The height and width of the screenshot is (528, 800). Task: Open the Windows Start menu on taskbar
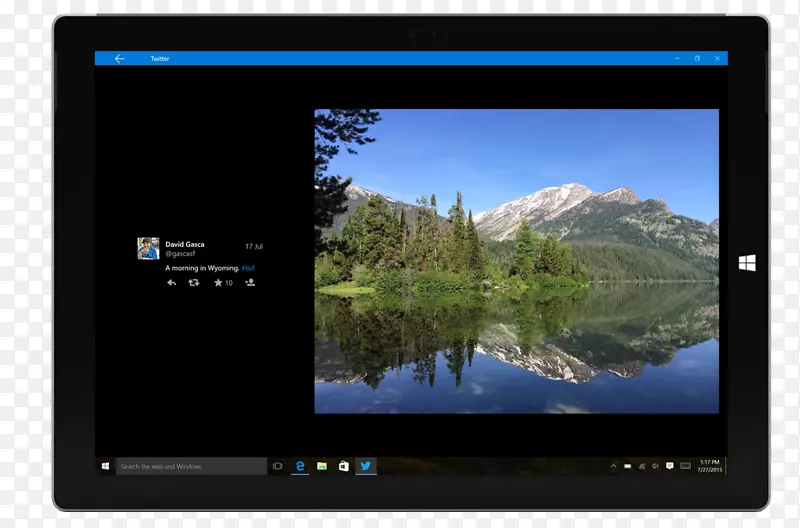point(106,466)
